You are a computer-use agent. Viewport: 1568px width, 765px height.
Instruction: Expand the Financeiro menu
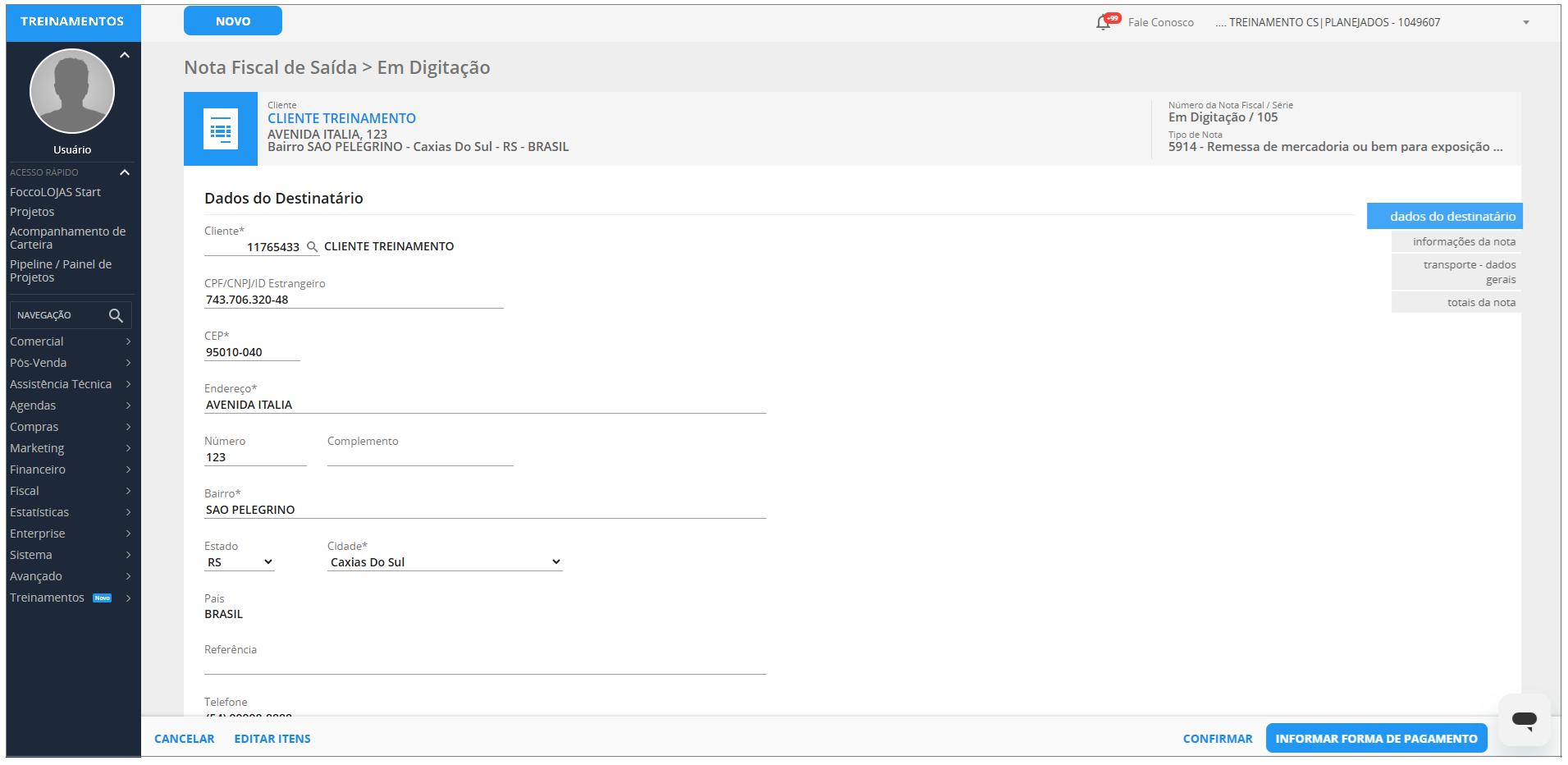click(x=71, y=470)
